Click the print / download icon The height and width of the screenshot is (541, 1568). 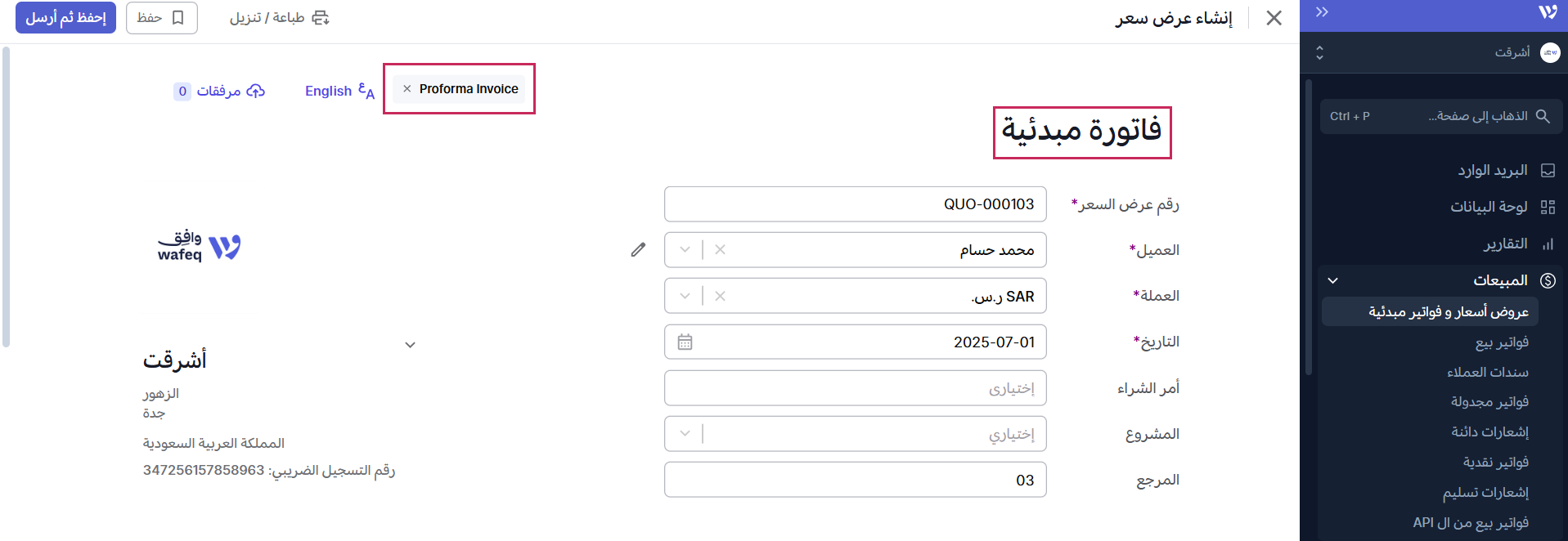click(x=321, y=18)
